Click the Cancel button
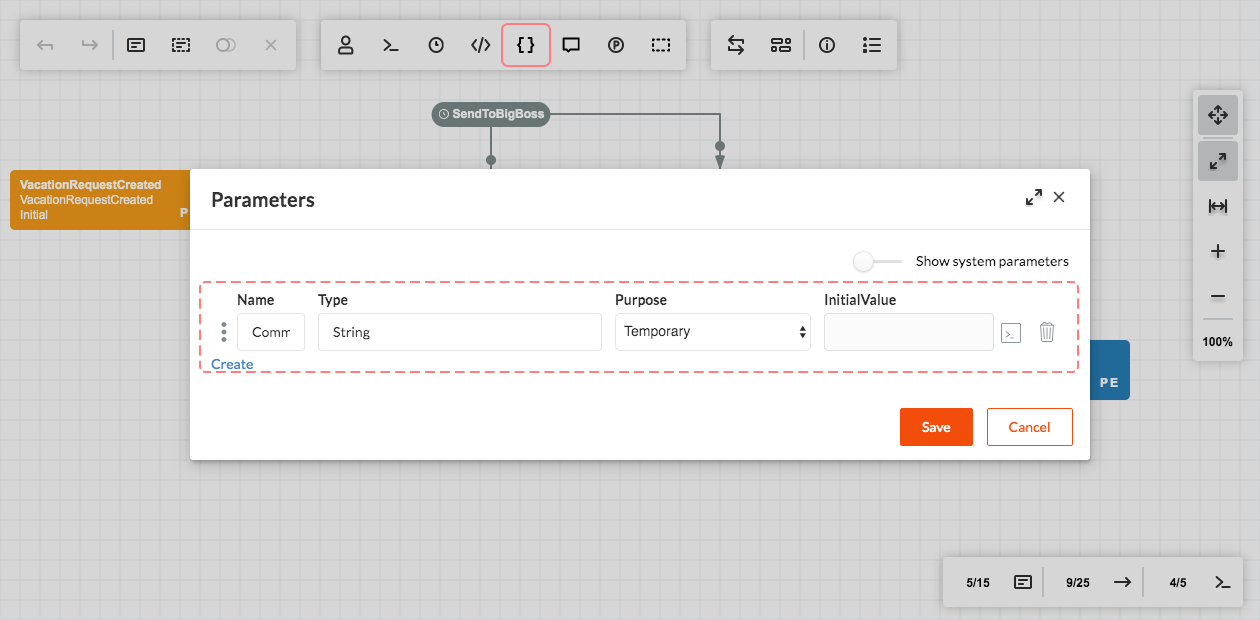The width and height of the screenshot is (1260, 620). [1029, 427]
